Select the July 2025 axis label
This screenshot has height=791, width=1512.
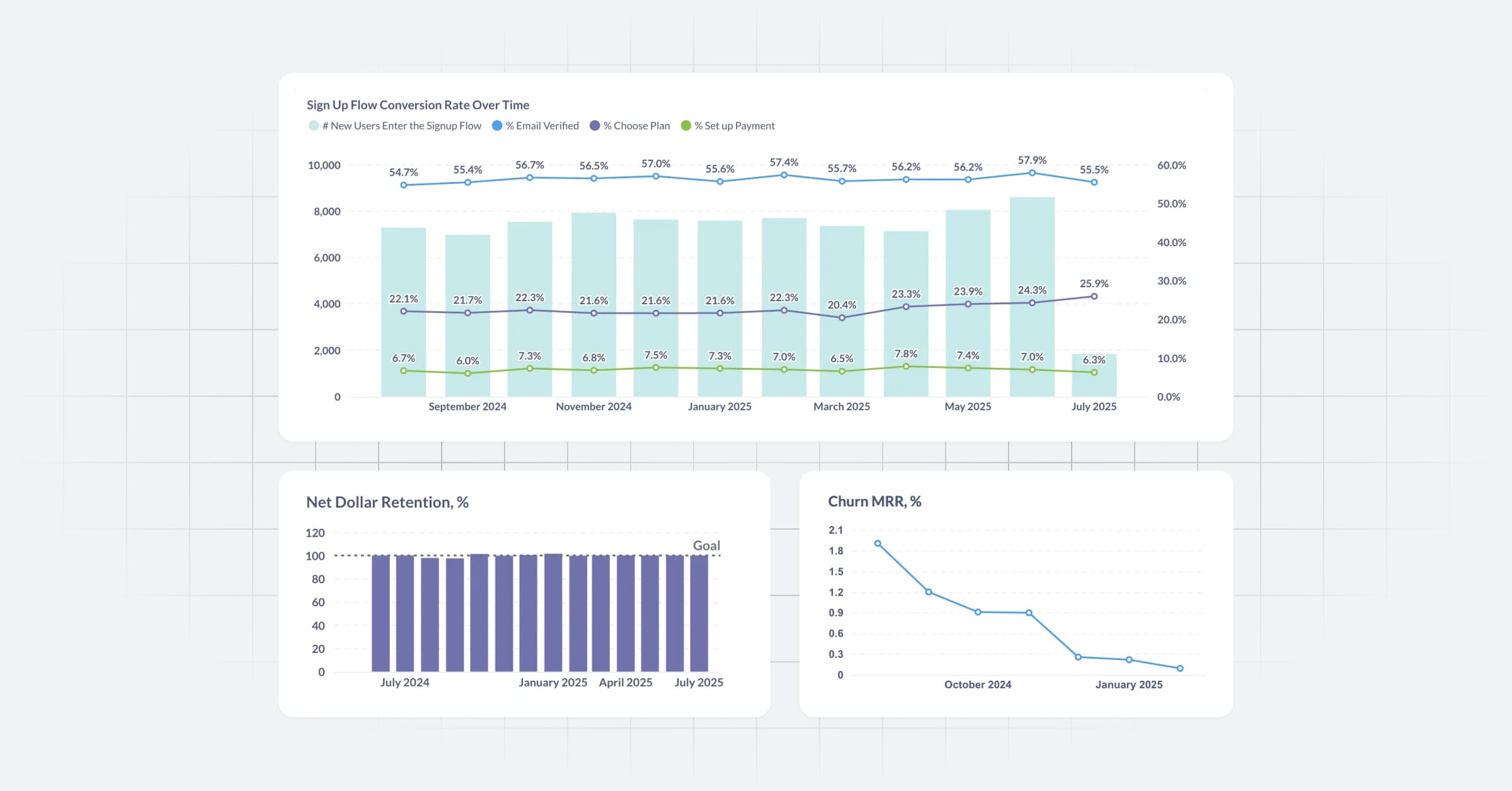coord(1094,406)
